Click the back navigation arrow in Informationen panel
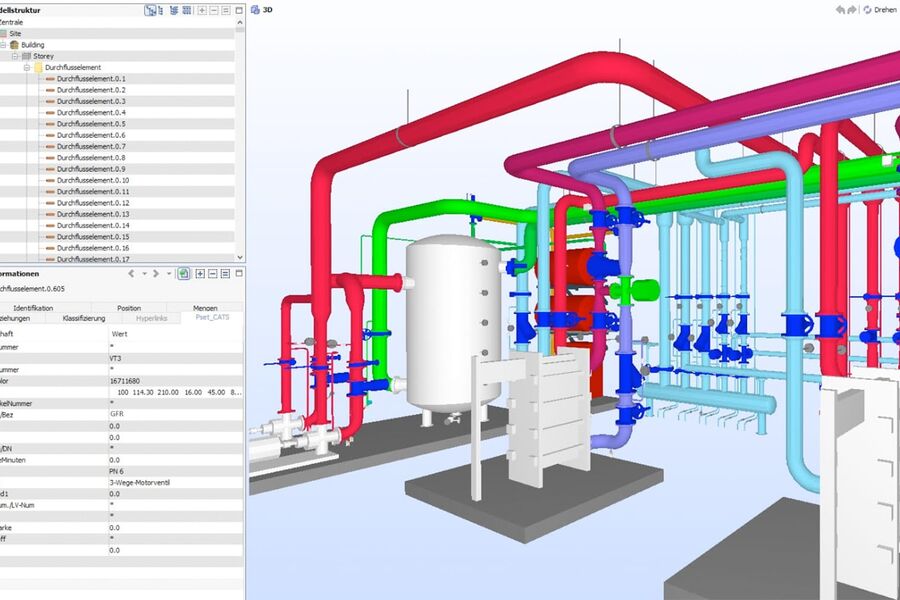This screenshot has height=600, width=900. [x=131, y=273]
